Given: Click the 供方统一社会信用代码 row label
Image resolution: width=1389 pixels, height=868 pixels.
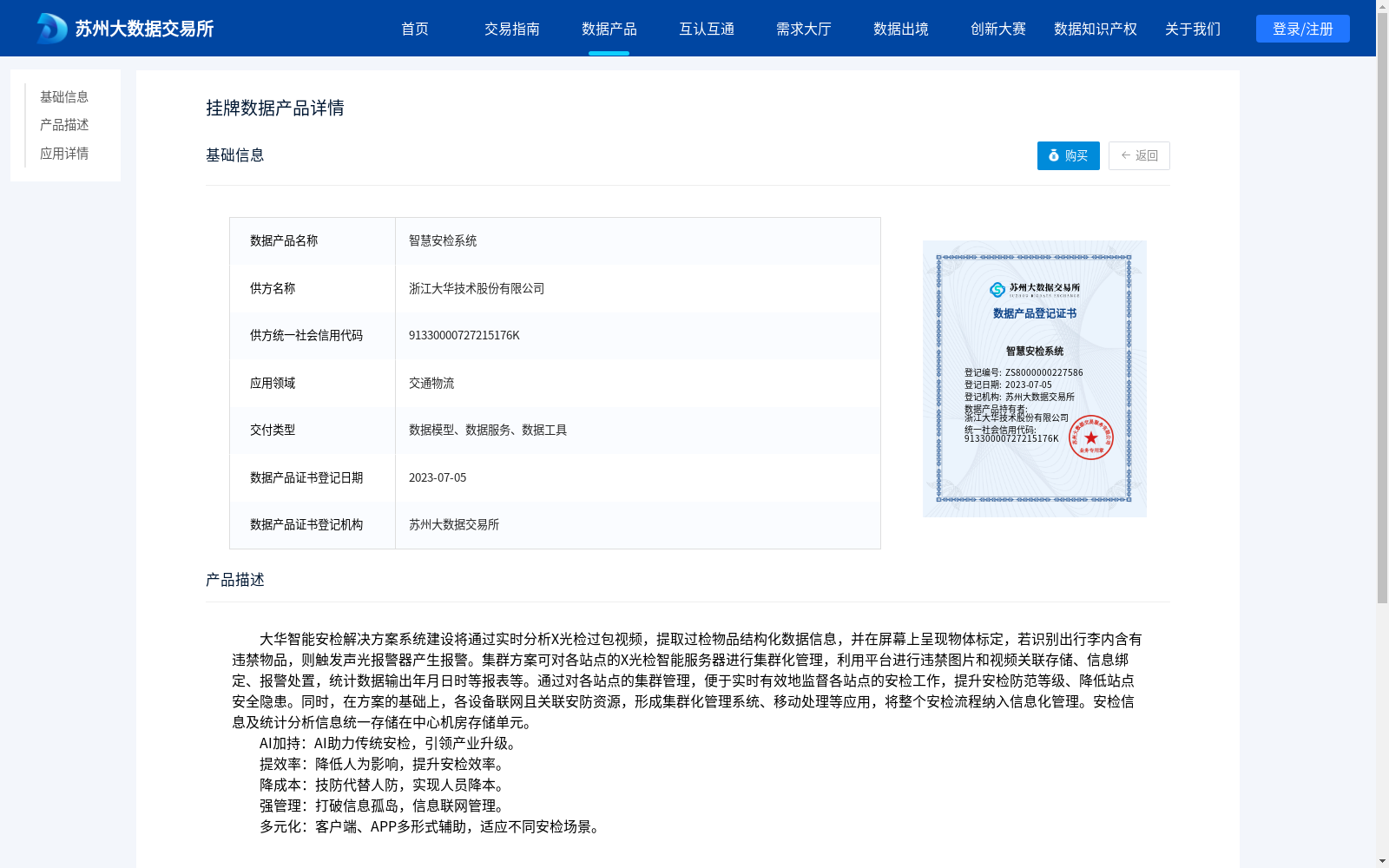Looking at the screenshot, I should click(306, 335).
